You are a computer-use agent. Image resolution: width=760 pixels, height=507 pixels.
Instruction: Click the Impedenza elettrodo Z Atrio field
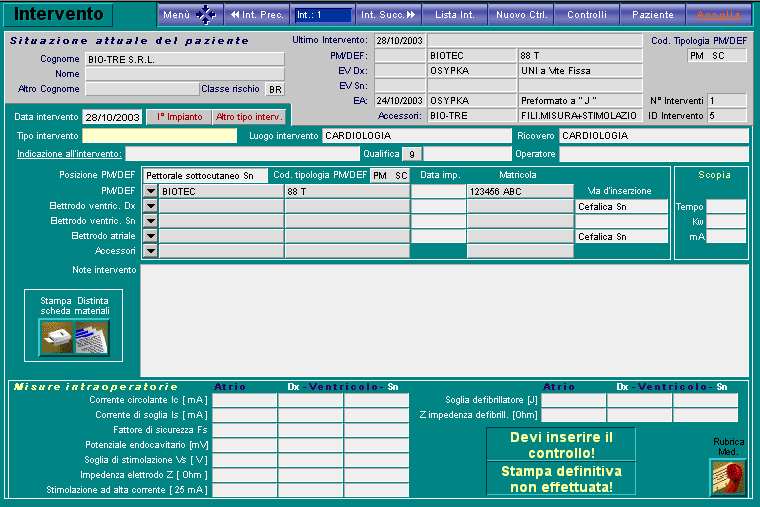245,475
